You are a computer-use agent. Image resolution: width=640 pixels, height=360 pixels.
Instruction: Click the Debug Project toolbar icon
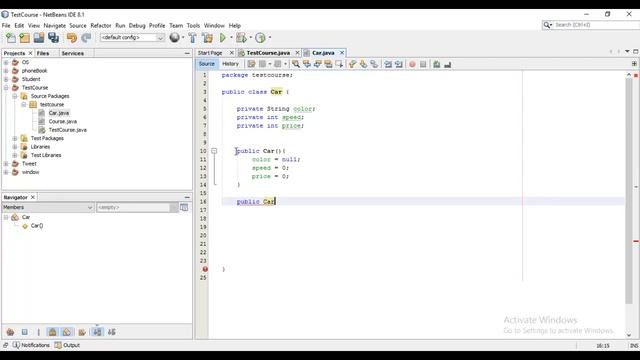tap(241, 38)
